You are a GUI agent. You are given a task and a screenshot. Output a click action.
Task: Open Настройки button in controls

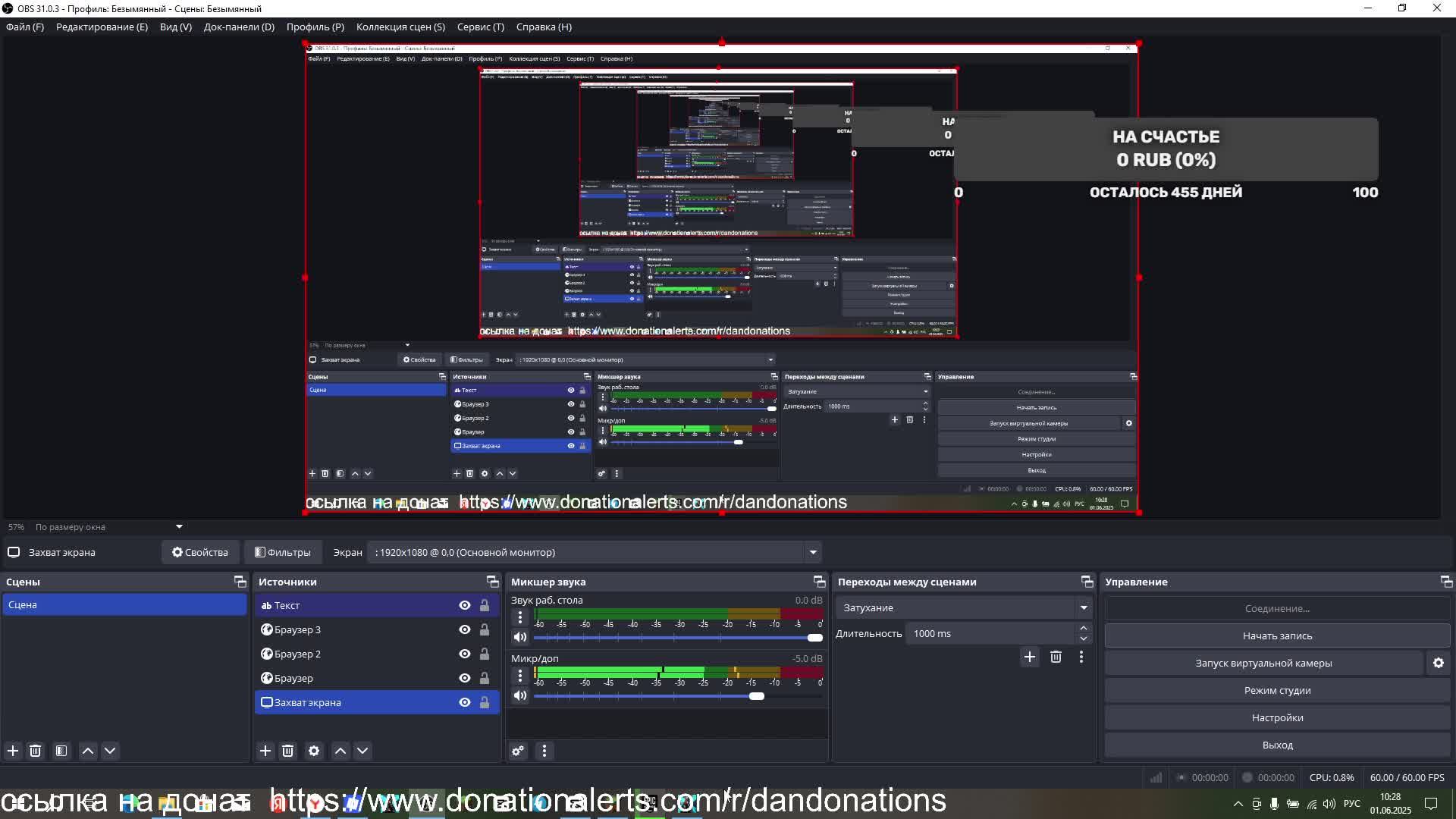coord(1277,717)
